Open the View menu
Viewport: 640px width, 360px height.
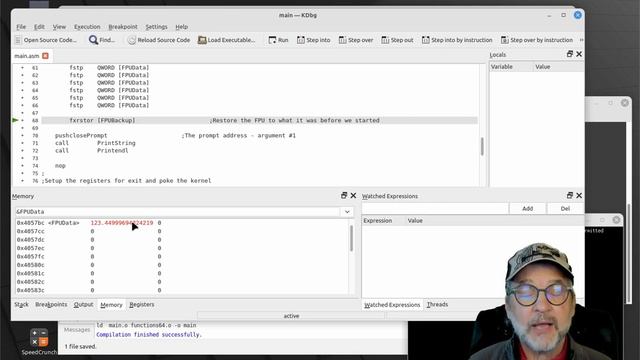coord(59,27)
